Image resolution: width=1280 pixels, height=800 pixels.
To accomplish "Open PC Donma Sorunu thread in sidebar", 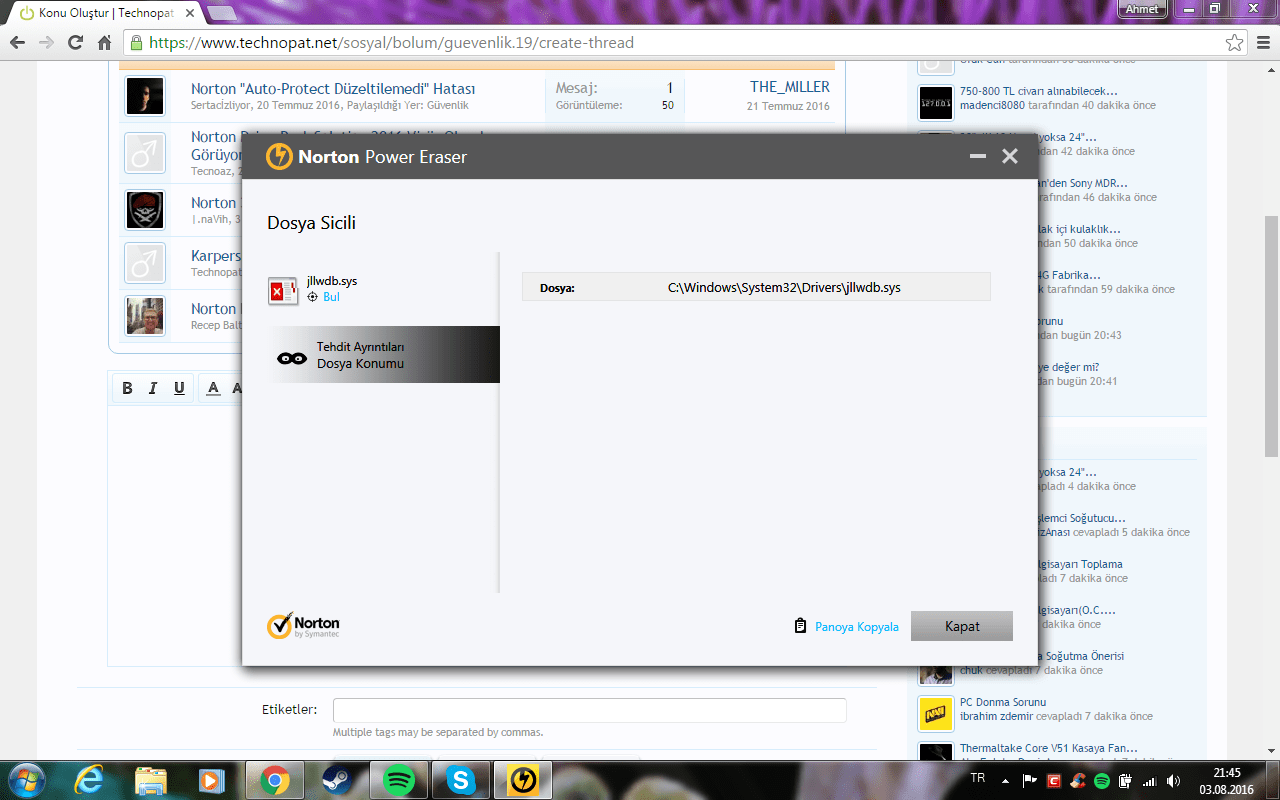I will (x=1003, y=702).
